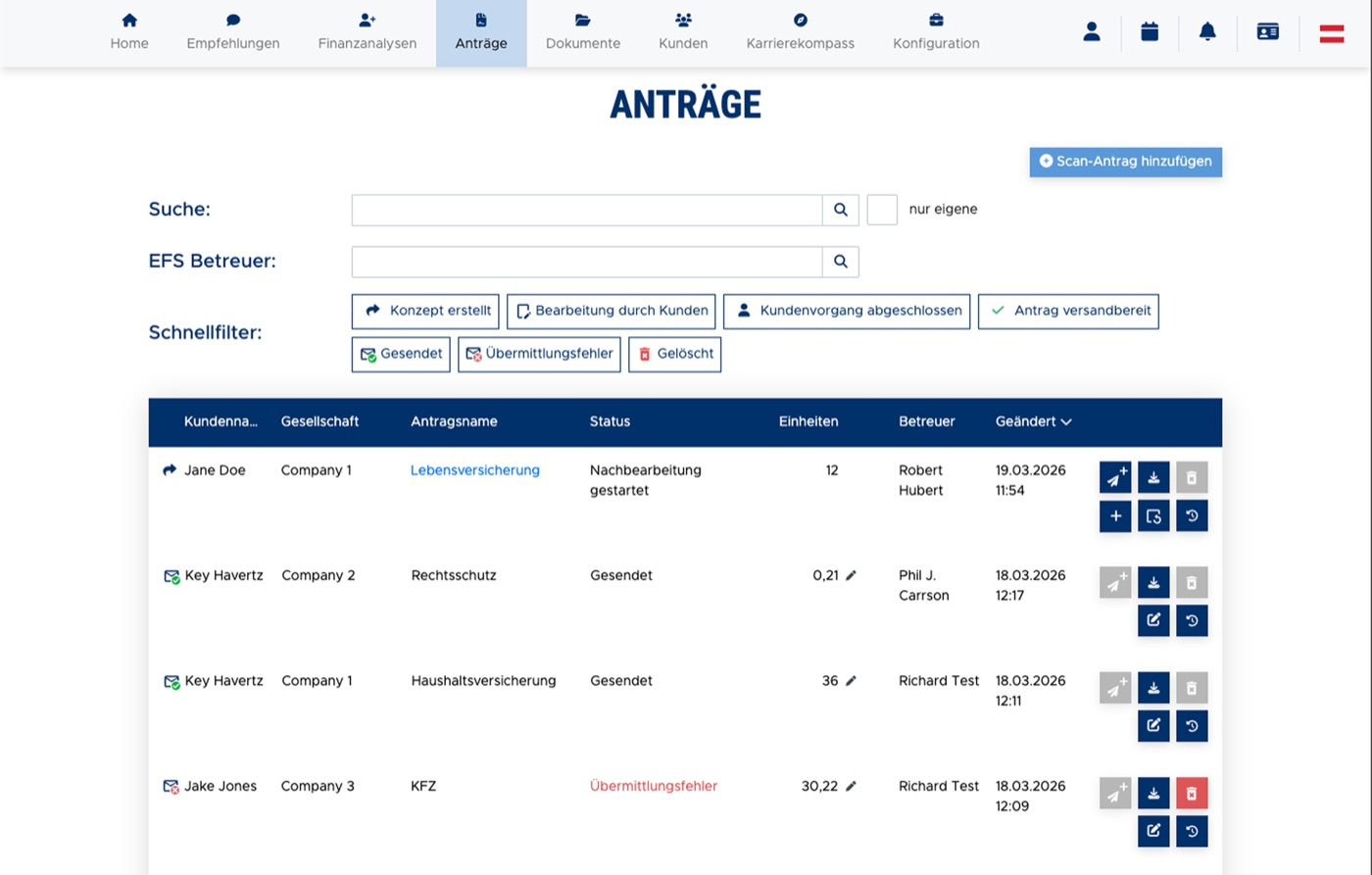Download the Jane Doe Lebensversicherung application
This screenshot has height=875, width=1372.
[x=1153, y=477]
